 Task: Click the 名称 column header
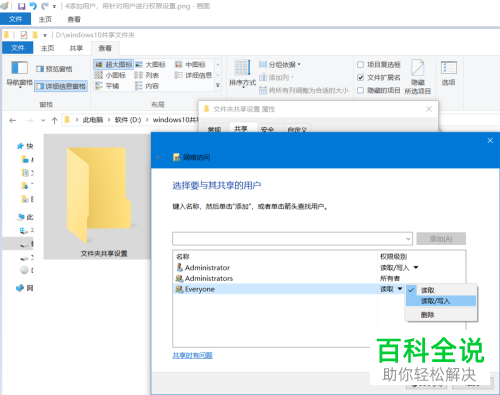coord(182,256)
